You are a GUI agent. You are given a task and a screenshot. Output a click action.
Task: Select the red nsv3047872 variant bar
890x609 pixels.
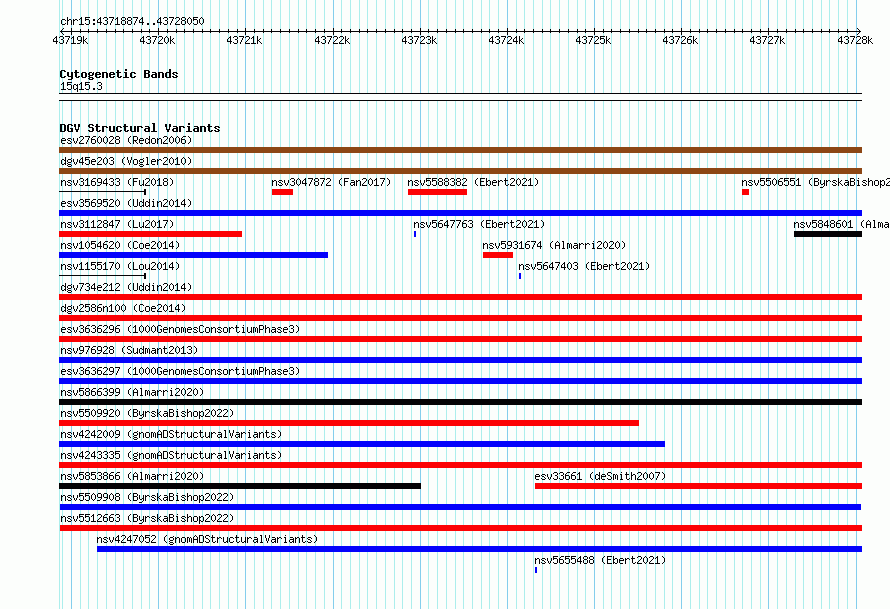[x=282, y=192]
